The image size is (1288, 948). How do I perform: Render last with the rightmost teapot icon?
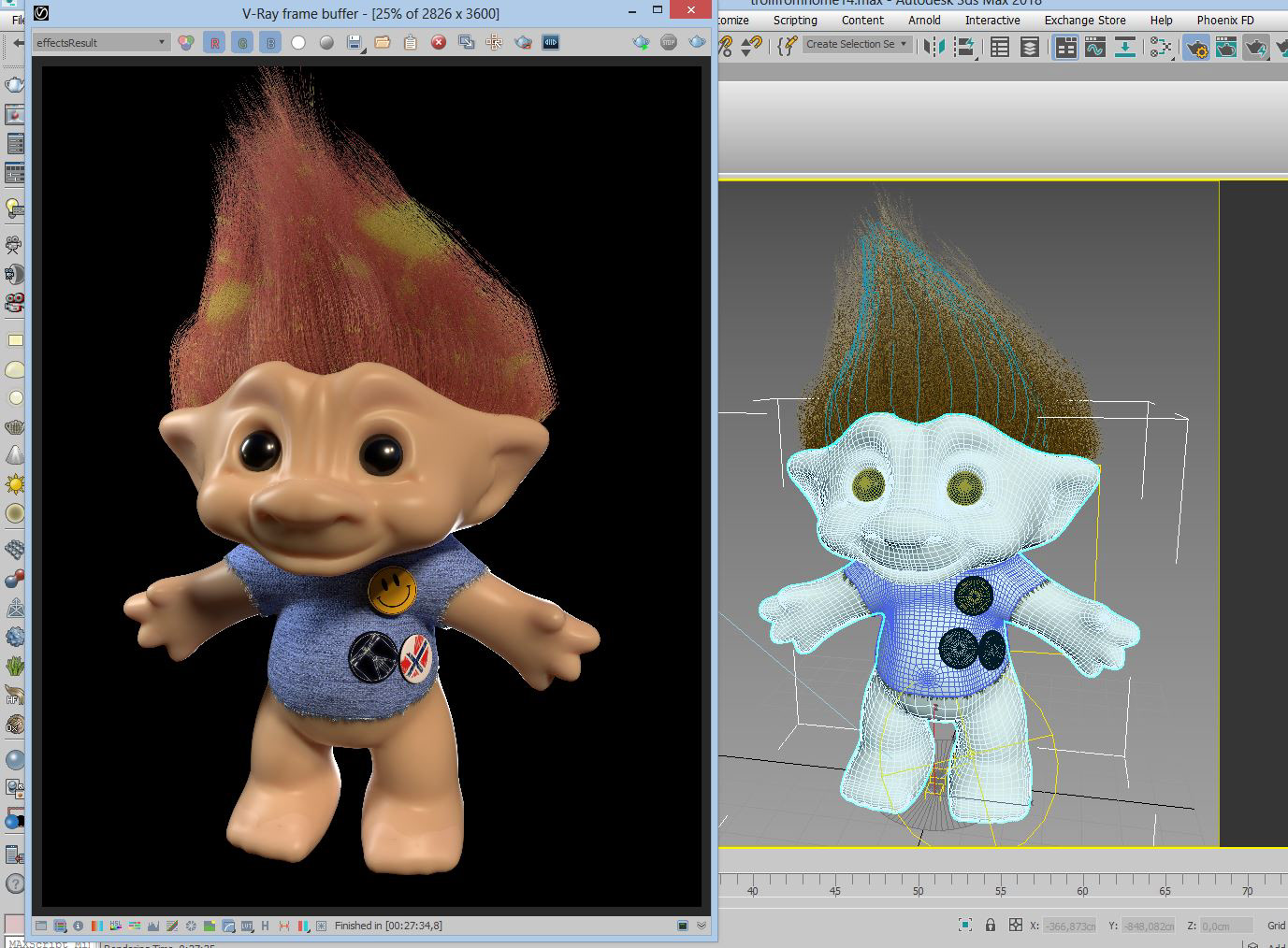click(697, 42)
